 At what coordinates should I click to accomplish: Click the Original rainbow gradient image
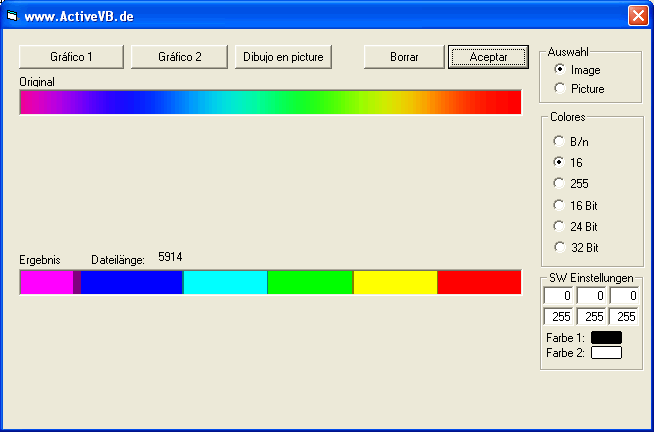point(270,102)
